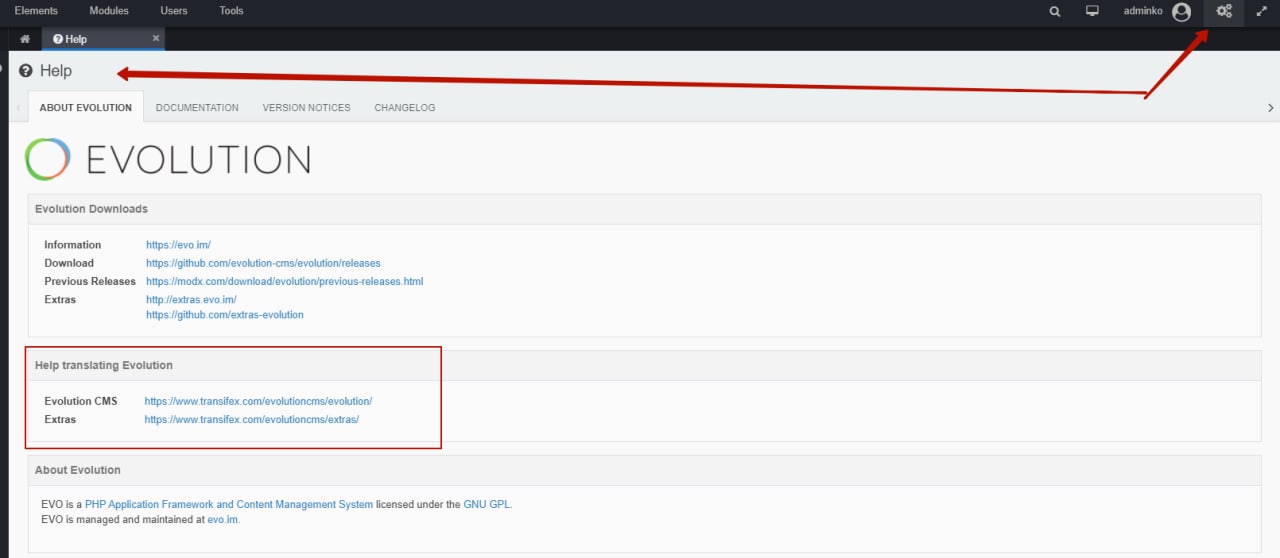Open the adminko user avatar icon
Screen dimensions: 1280x558
[x=1182, y=12]
